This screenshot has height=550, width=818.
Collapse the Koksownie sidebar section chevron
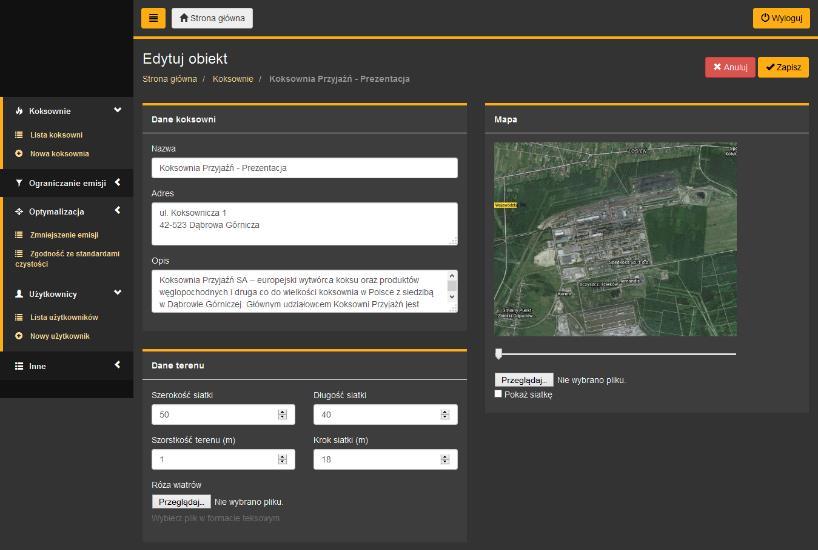click(x=117, y=110)
